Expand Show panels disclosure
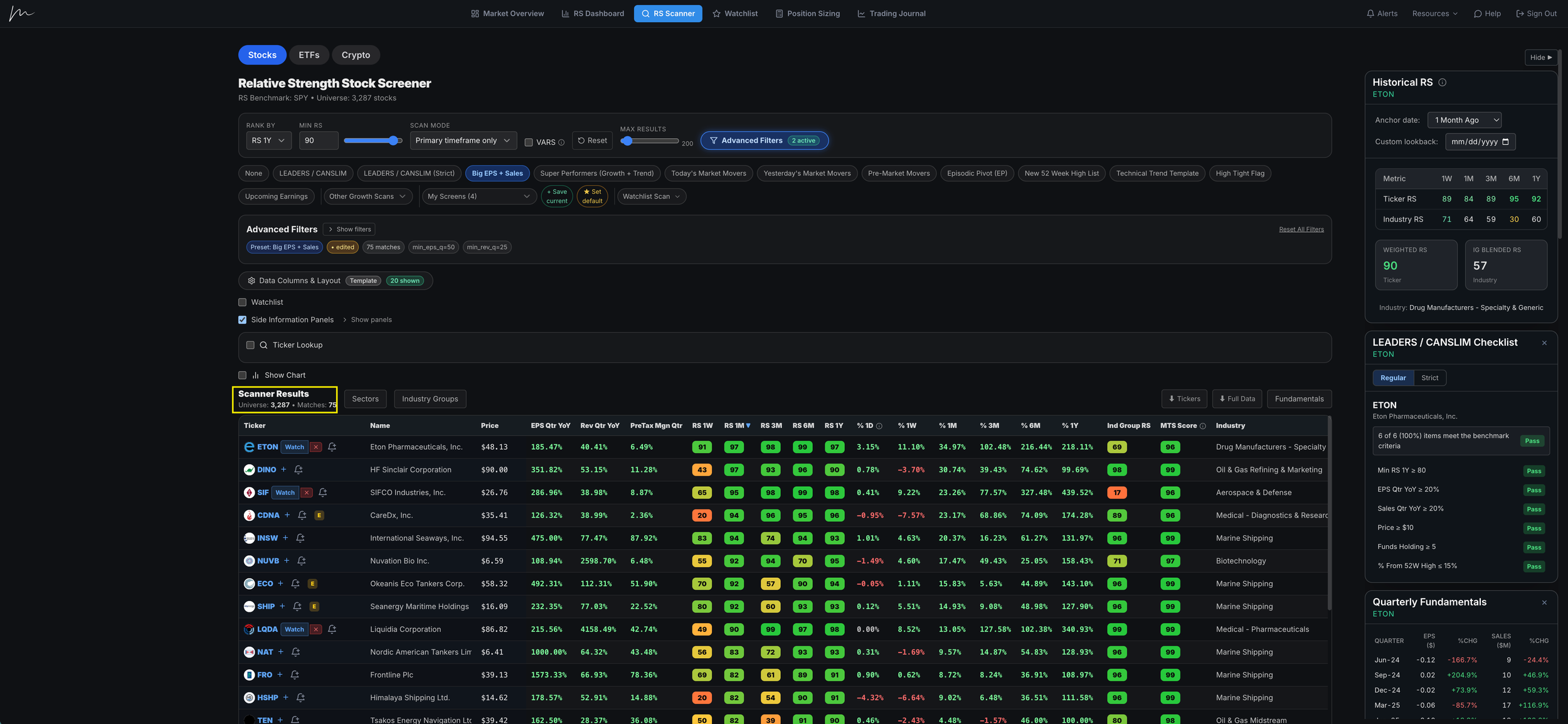1568x724 pixels. click(368, 320)
